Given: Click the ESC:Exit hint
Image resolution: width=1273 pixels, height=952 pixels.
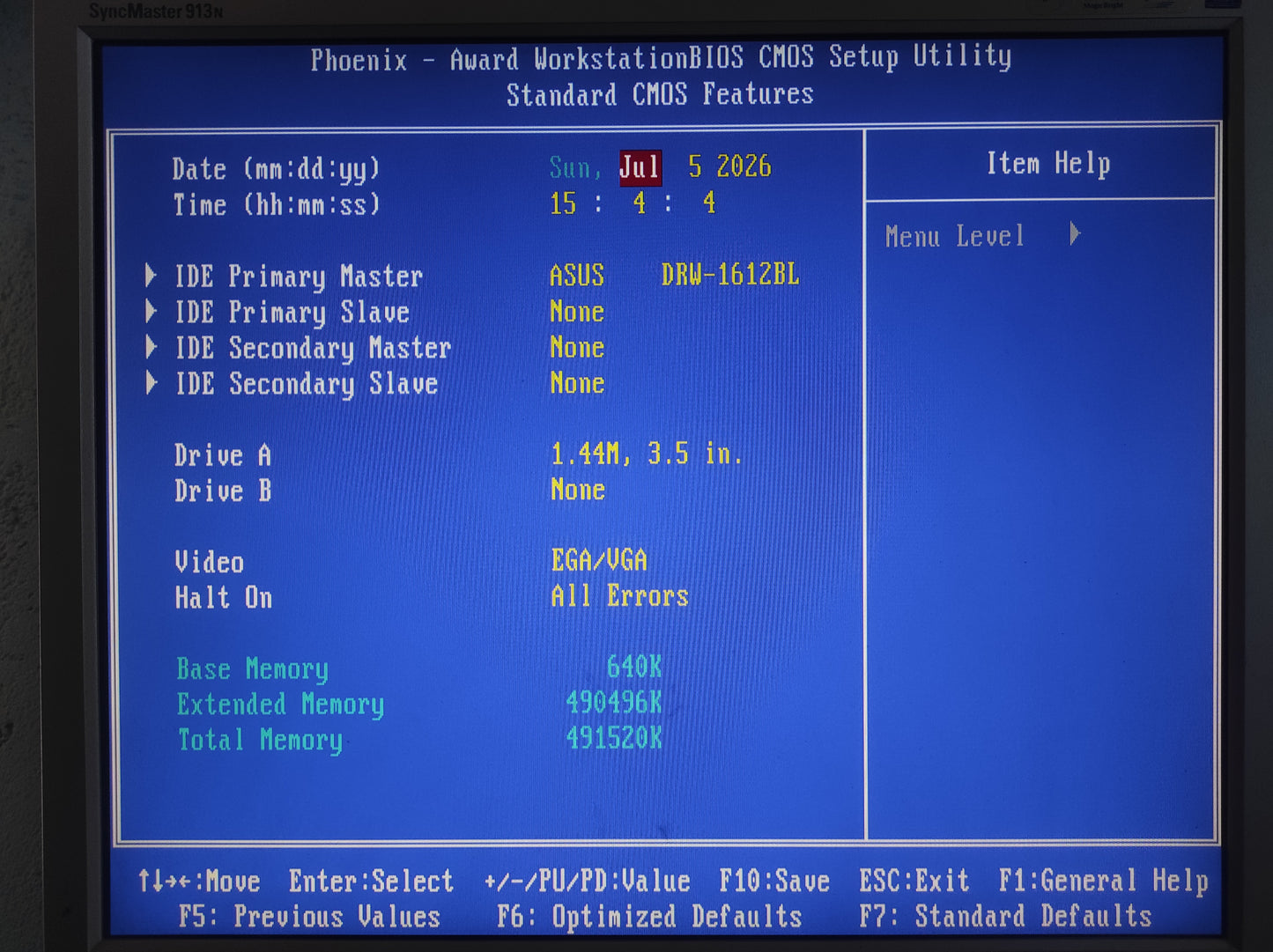Looking at the screenshot, I should [x=914, y=881].
